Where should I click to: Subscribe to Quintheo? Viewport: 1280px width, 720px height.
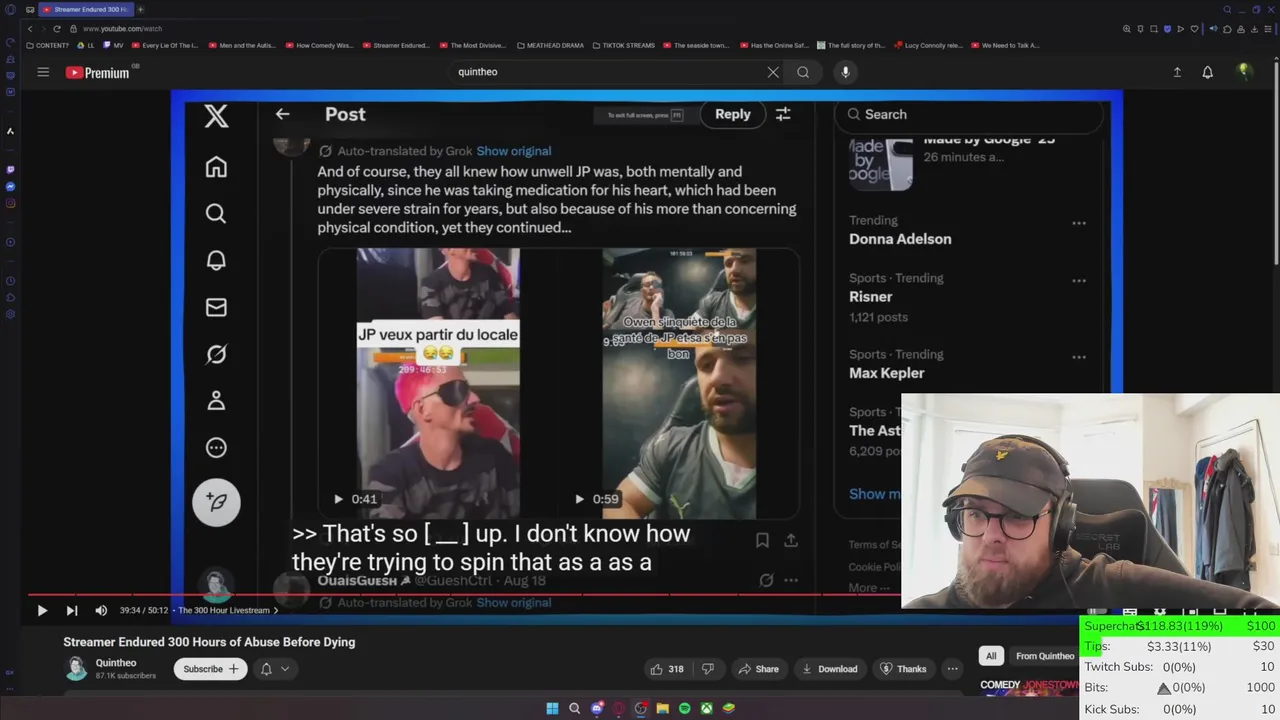(x=210, y=669)
